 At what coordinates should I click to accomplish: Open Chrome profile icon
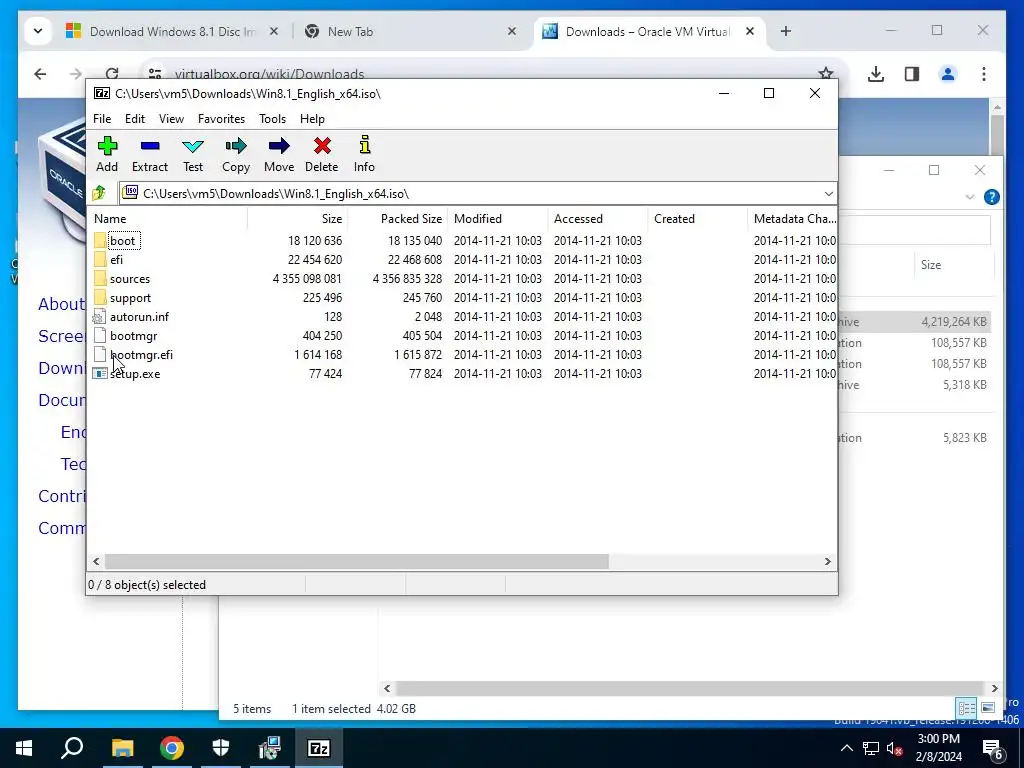tap(948, 74)
